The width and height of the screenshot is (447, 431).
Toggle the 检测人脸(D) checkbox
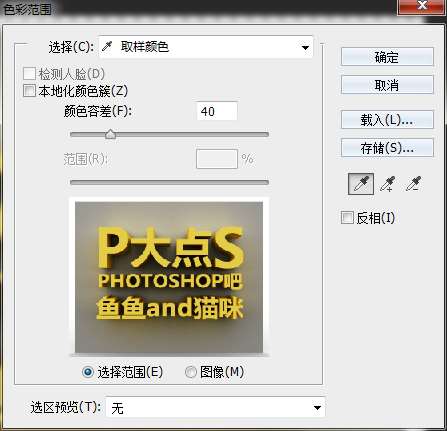tap(29, 74)
